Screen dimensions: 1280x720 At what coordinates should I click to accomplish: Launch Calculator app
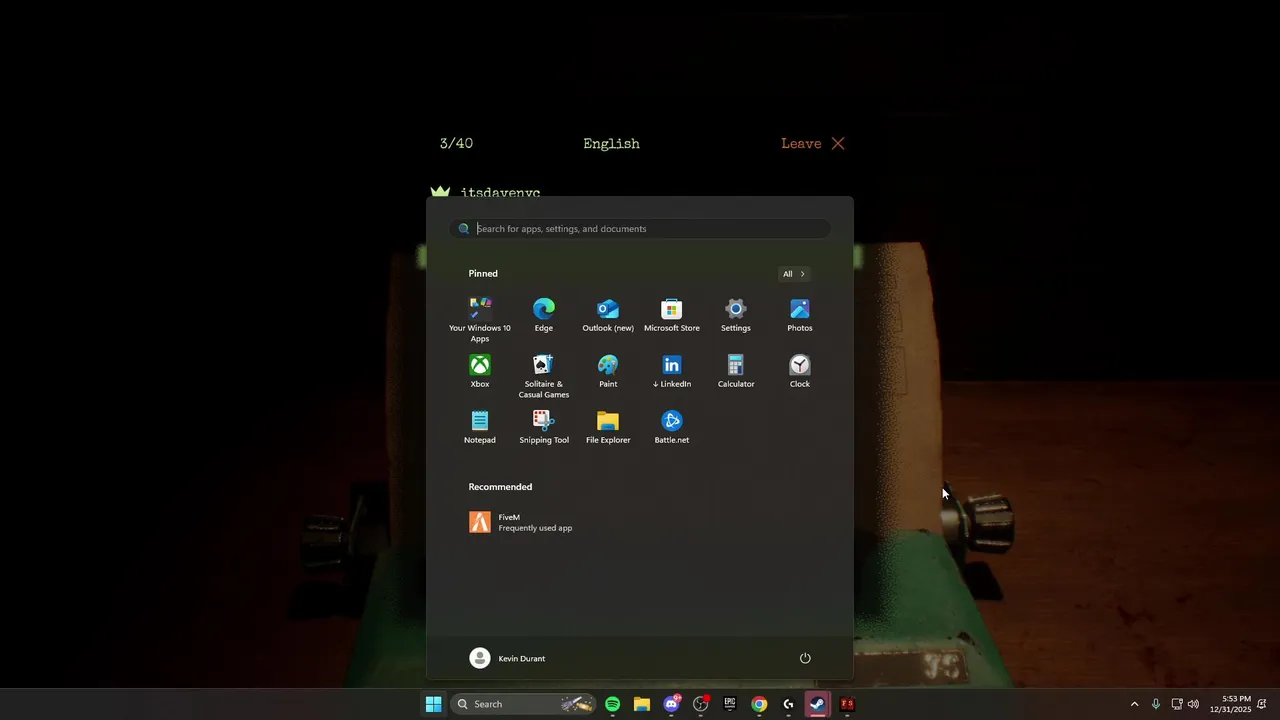[736, 371]
